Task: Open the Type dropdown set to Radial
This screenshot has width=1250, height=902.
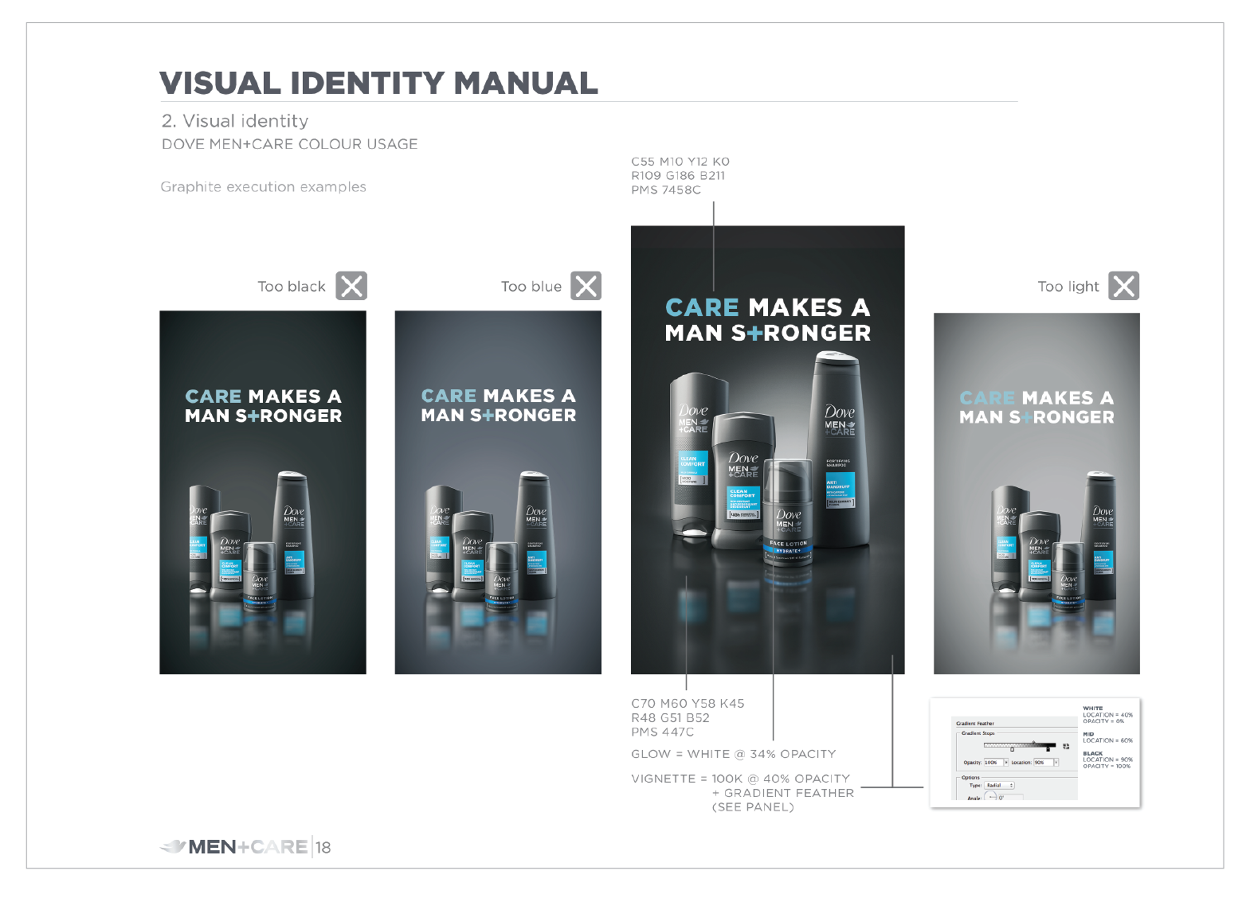Action: 1001,785
